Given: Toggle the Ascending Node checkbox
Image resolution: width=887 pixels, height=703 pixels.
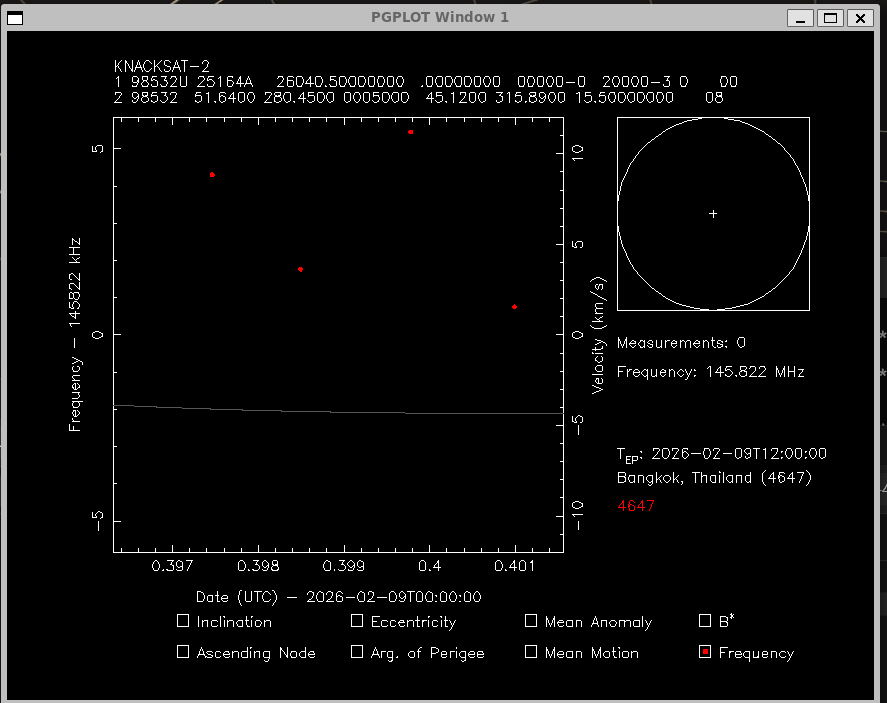Looking at the screenshot, I should pos(183,652).
